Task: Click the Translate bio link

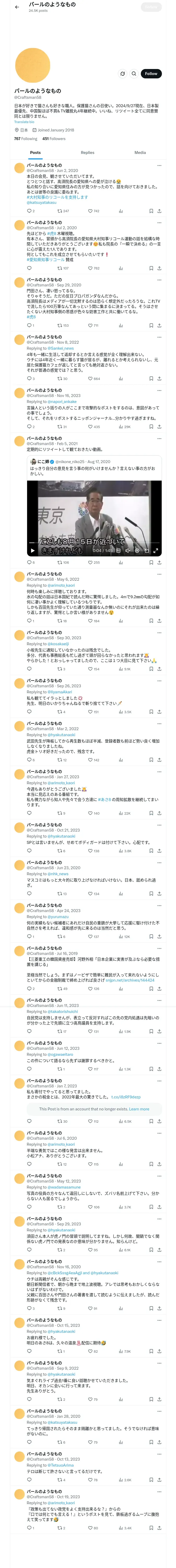Action: (24, 122)
